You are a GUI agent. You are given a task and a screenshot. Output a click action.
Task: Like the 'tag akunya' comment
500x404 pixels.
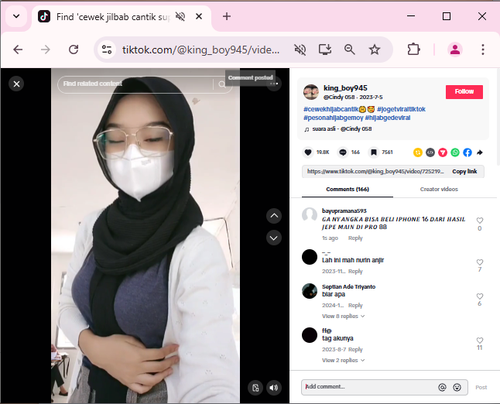pyautogui.click(x=480, y=340)
